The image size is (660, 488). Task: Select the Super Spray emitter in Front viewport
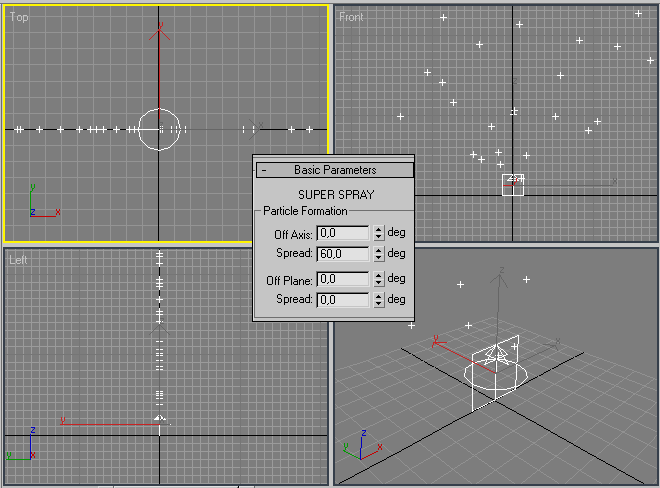(513, 184)
